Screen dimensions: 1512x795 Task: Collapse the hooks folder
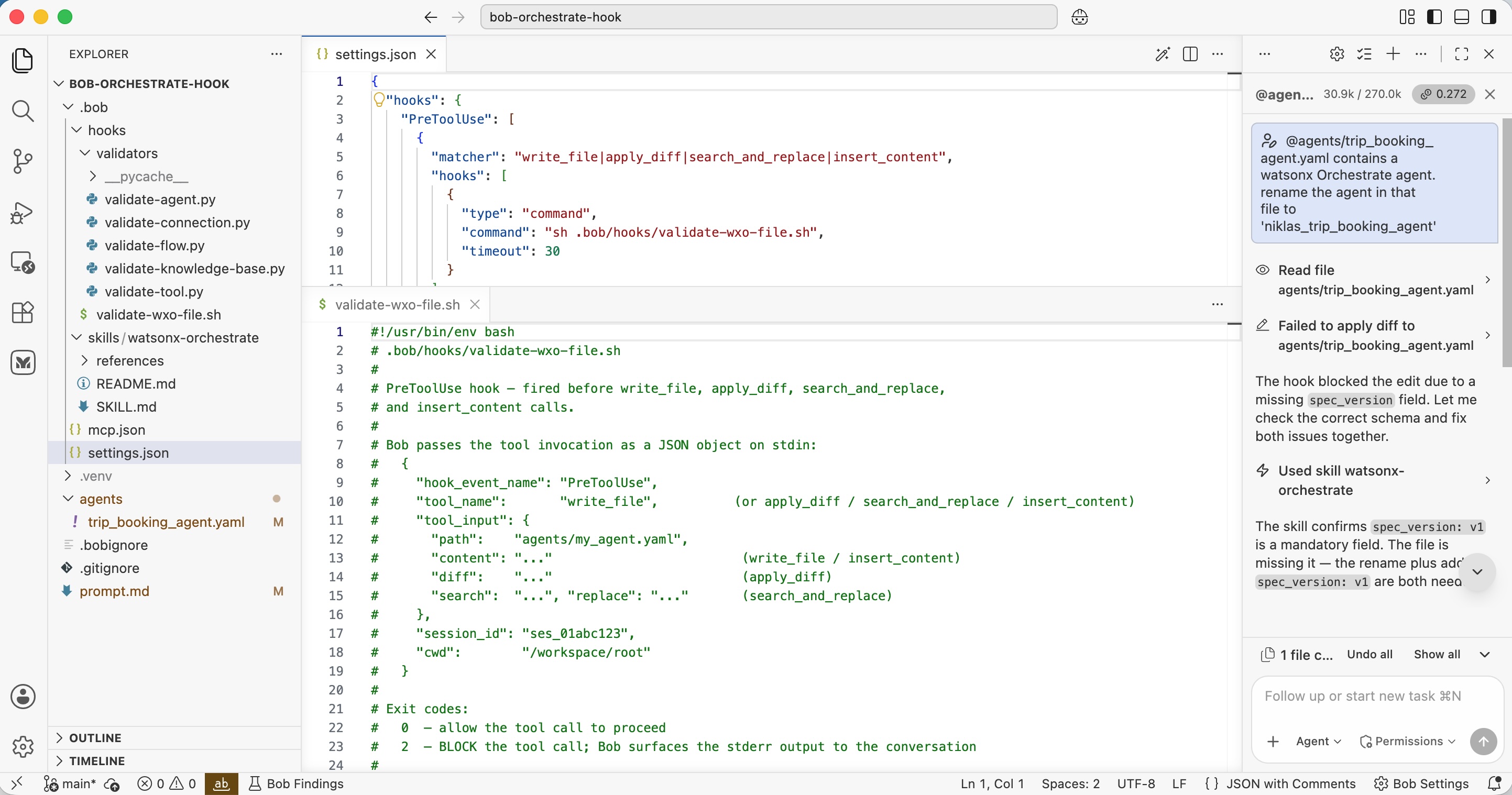(x=174, y=130)
